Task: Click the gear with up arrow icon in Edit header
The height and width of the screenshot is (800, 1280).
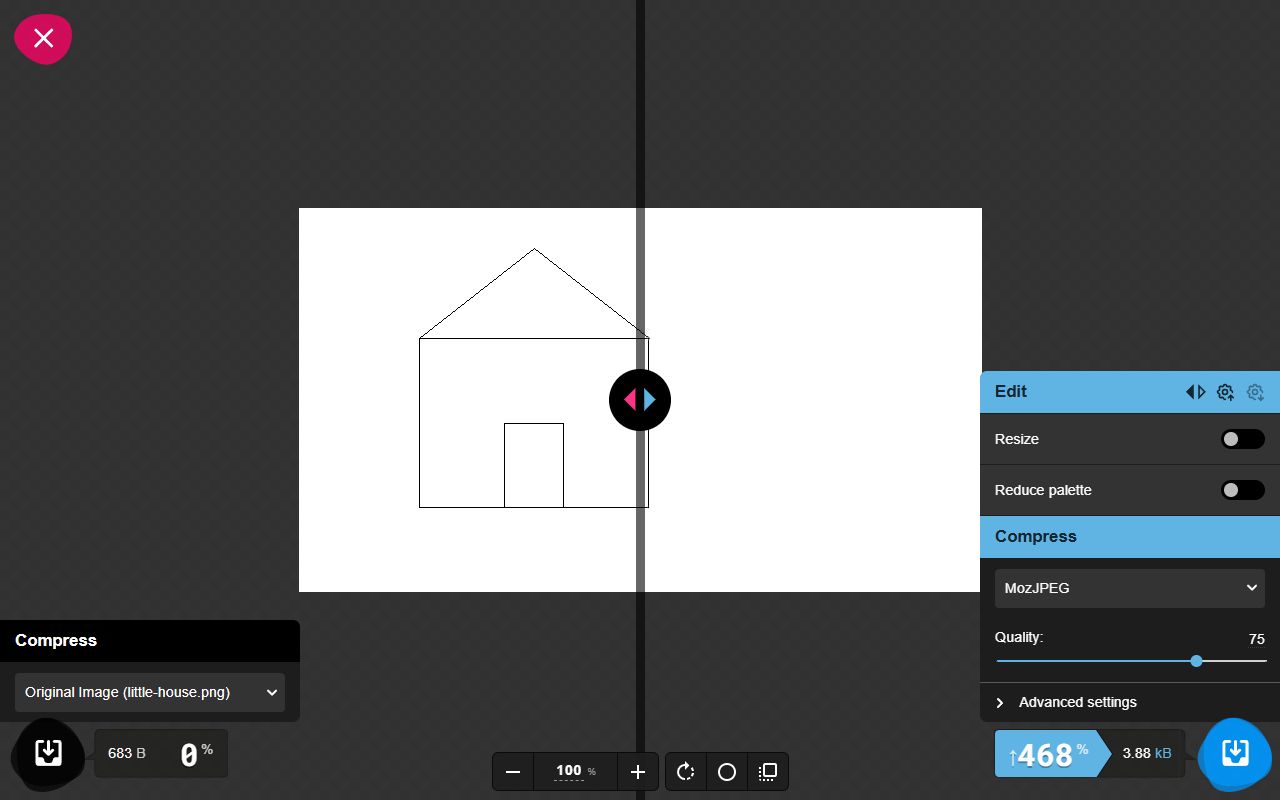Action: 1225,392
